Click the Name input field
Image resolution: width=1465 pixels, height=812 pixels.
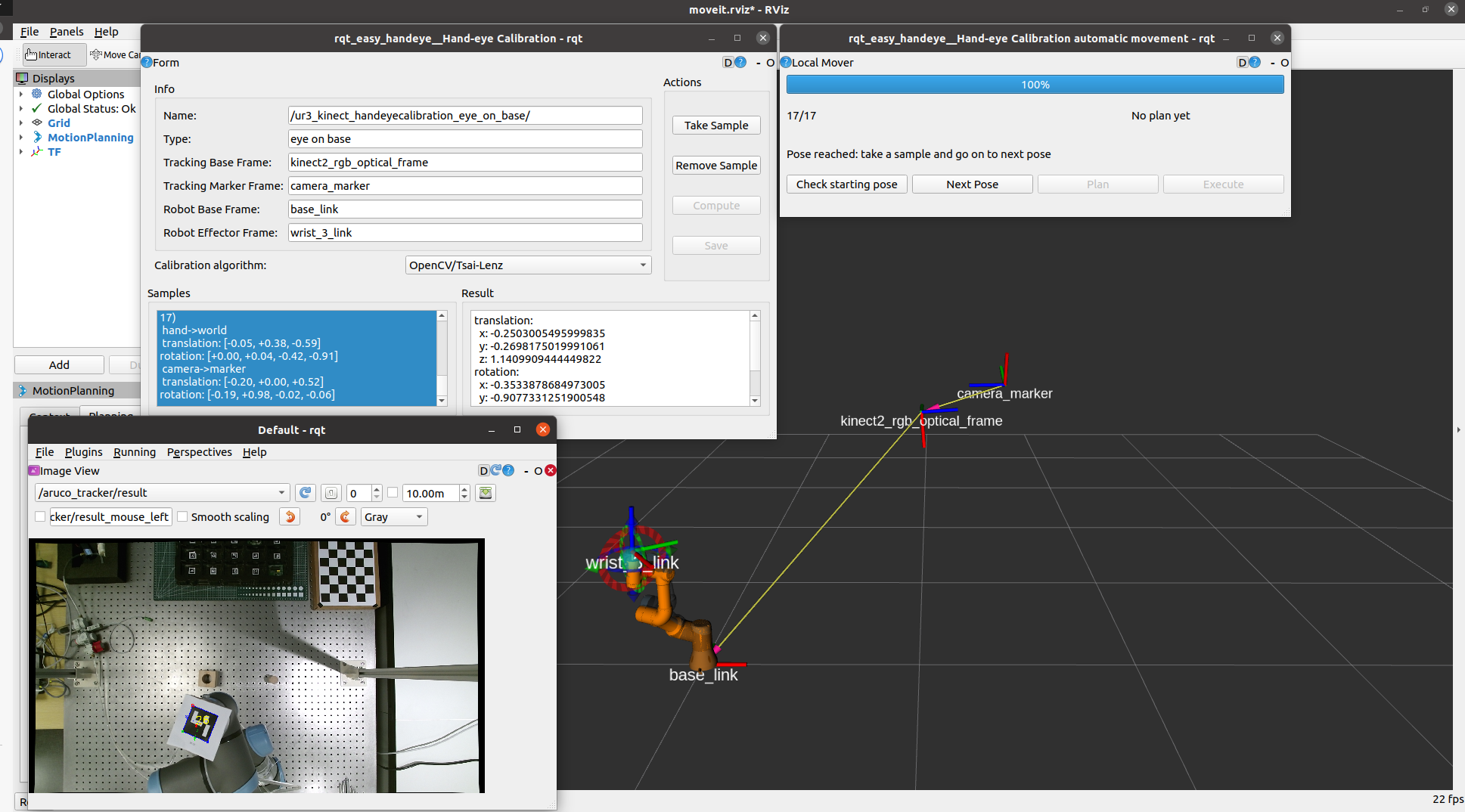pyautogui.click(x=465, y=115)
